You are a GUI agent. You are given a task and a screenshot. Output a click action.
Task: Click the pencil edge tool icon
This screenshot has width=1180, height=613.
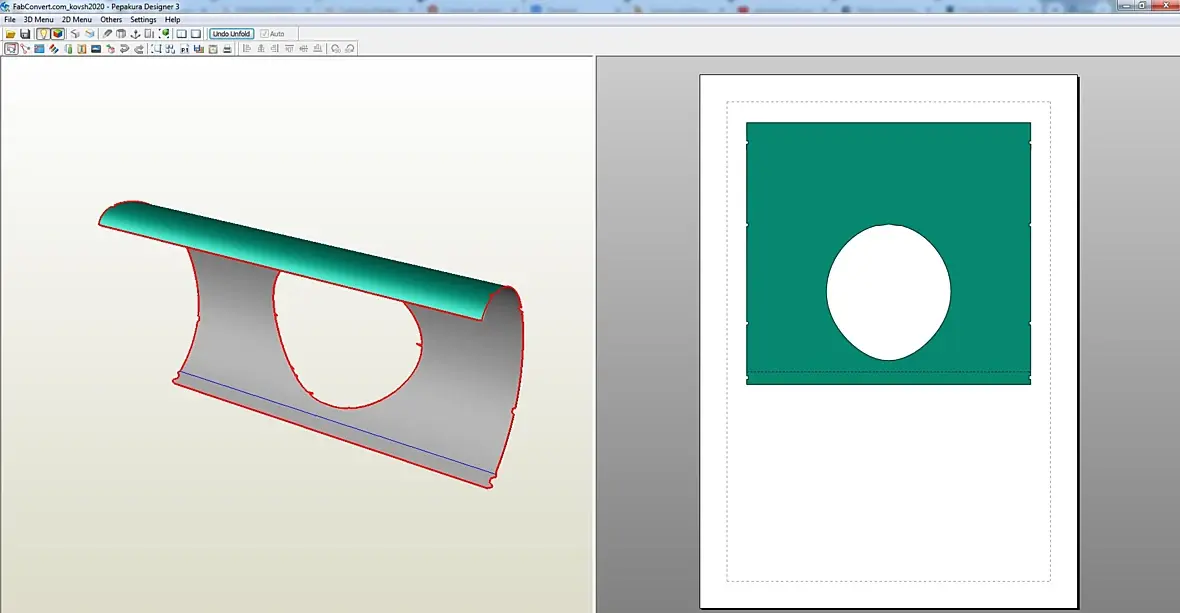[107, 34]
